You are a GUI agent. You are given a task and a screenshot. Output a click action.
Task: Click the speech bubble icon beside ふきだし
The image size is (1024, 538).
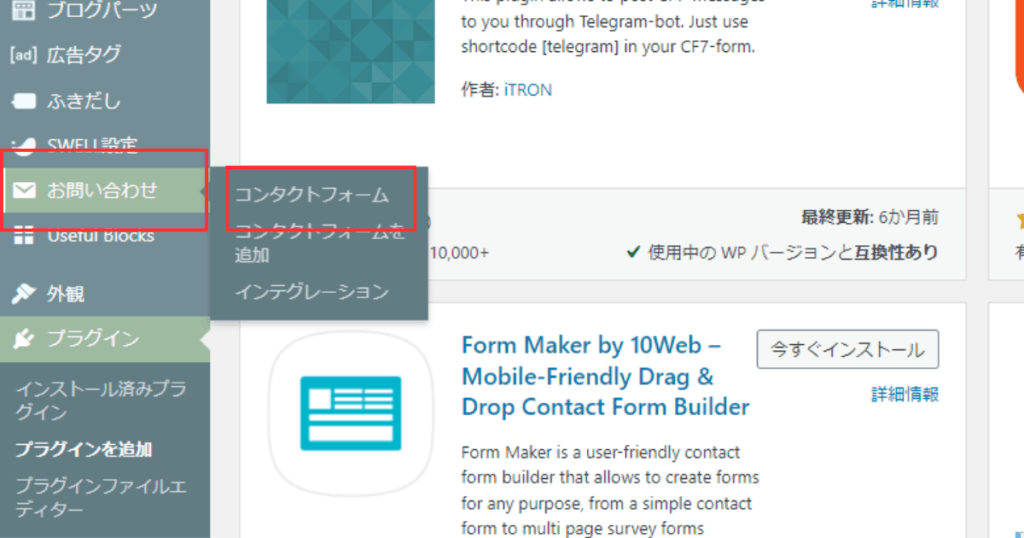coord(24,101)
